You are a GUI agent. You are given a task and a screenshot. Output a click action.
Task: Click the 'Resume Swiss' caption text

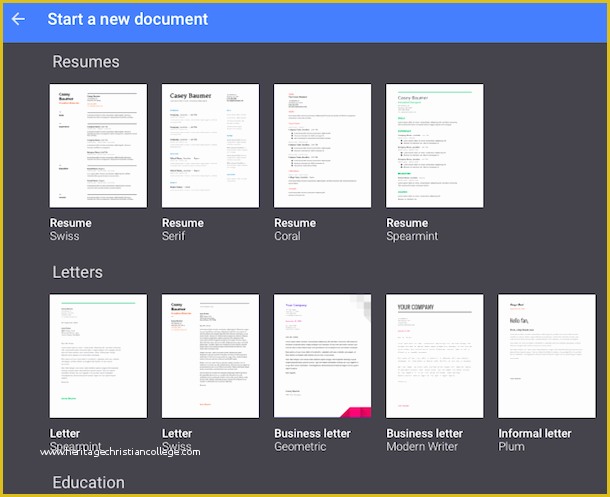point(70,229)
